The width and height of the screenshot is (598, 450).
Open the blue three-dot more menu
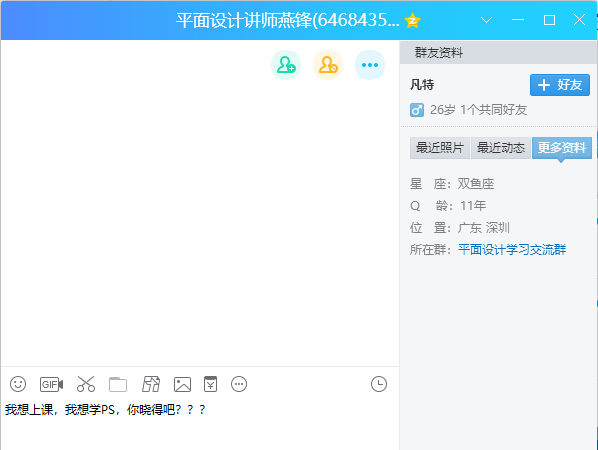(x=370, y=65)
